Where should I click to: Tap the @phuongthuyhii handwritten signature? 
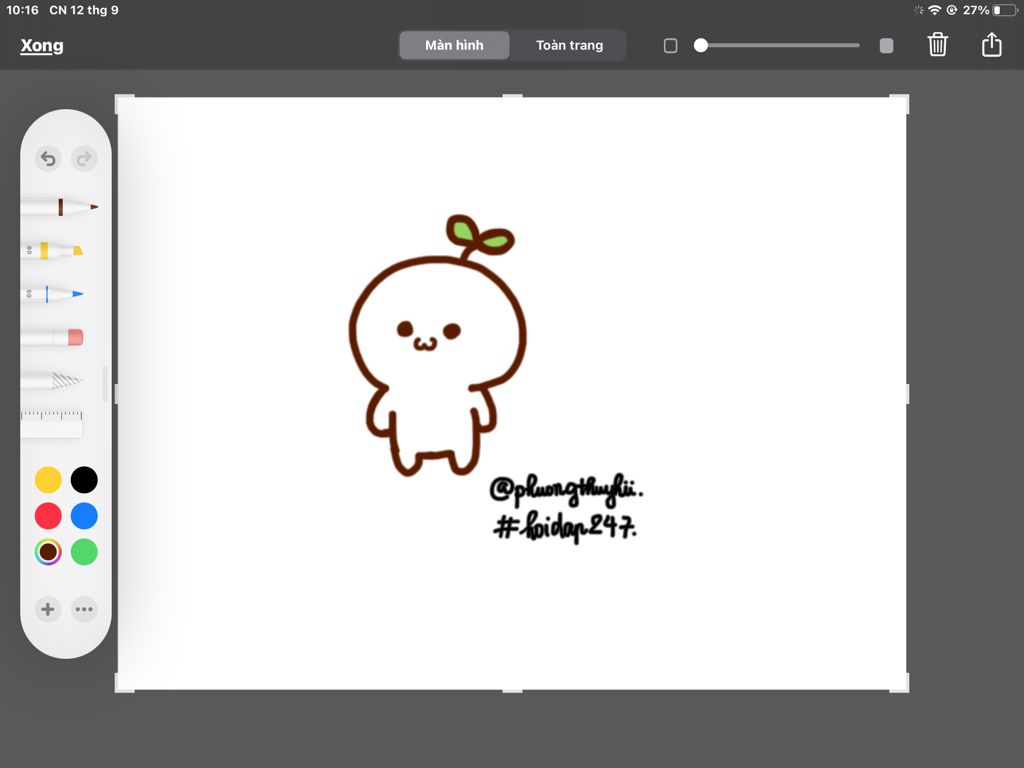(566, 492)
